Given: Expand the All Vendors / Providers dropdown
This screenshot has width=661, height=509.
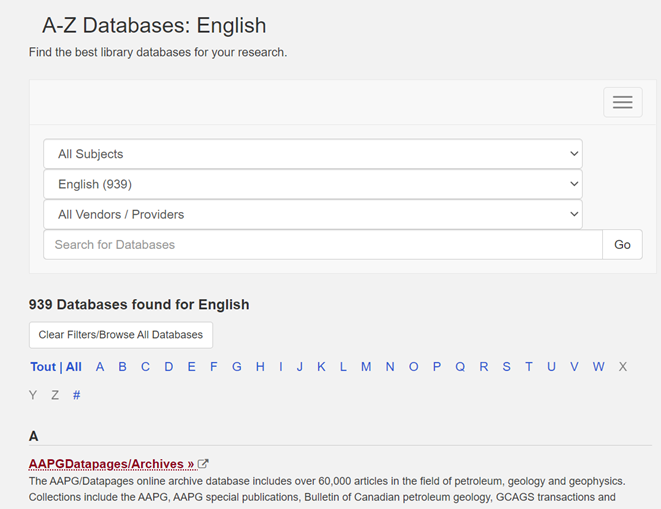Looking at the screenshot, I should (x=312, y=214).
